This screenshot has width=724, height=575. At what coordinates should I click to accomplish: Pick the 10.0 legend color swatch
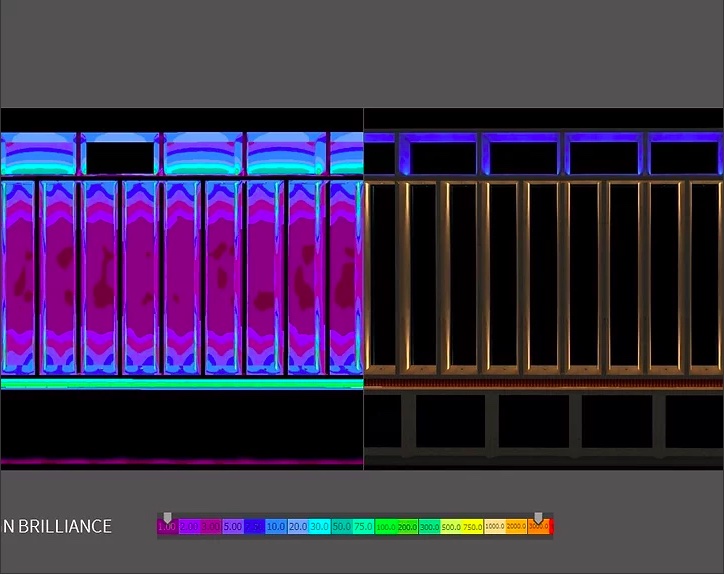coord(276,527)
